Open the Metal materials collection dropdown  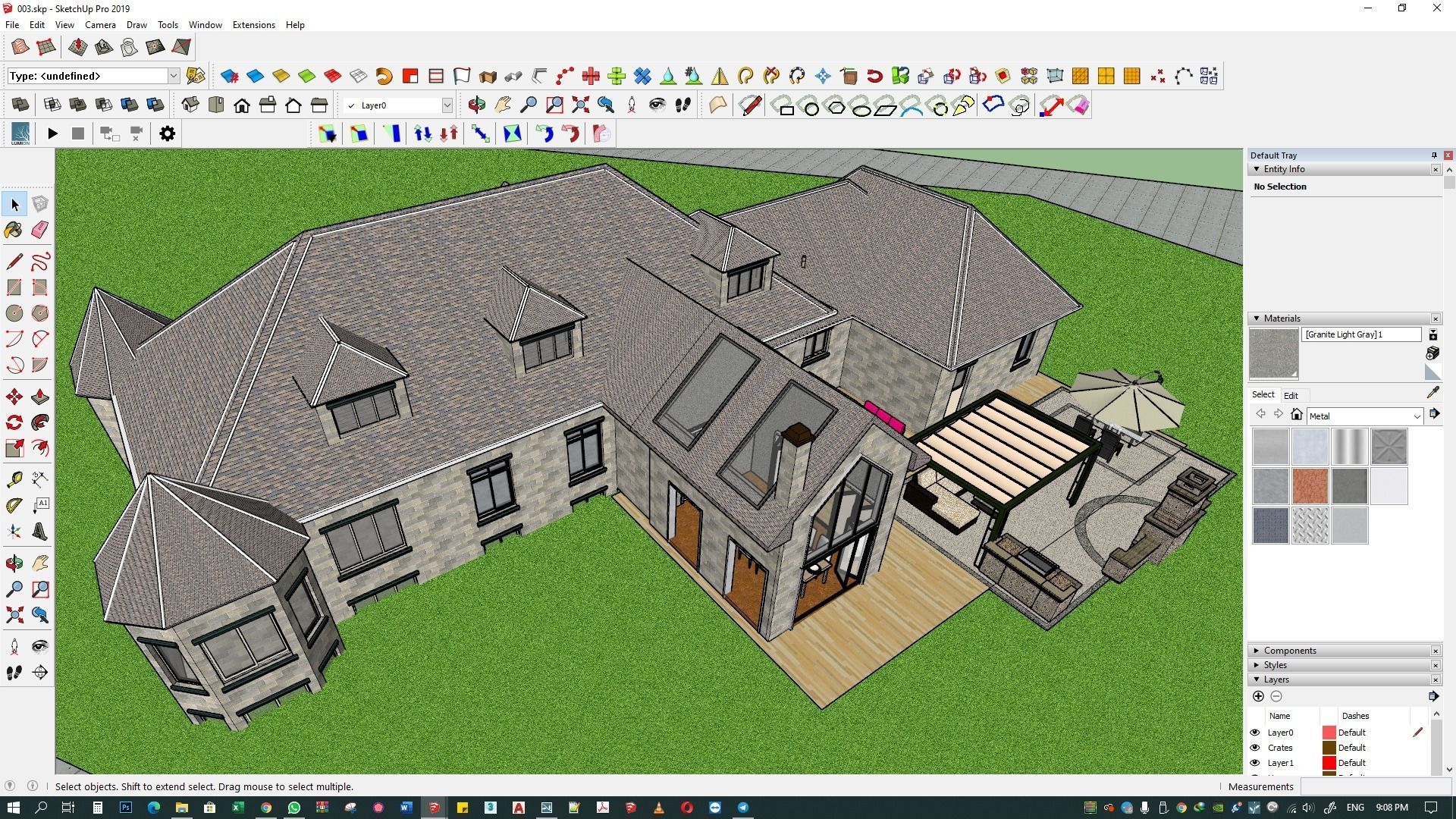coord(1416,416)
